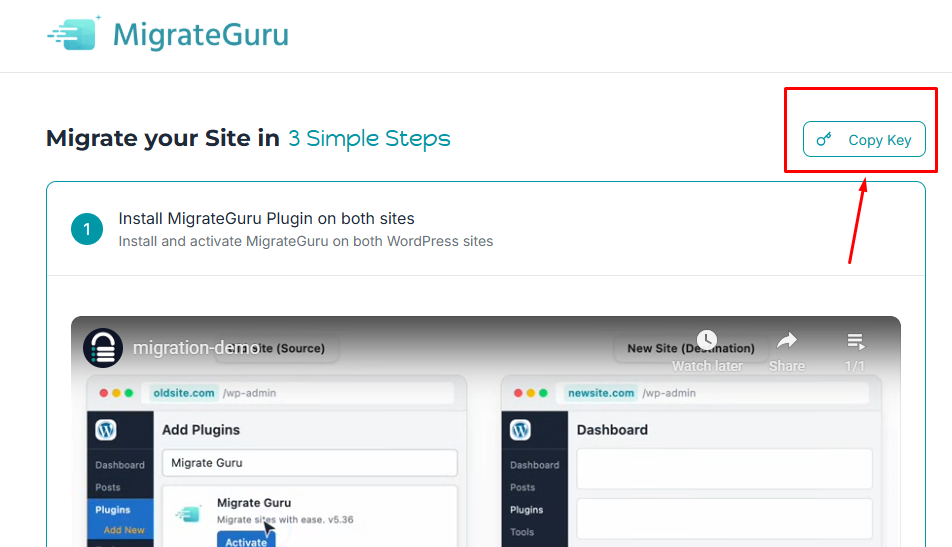
Task: Open the MigrateGuru wordmark in the header
Action: (x=200, y=35)
